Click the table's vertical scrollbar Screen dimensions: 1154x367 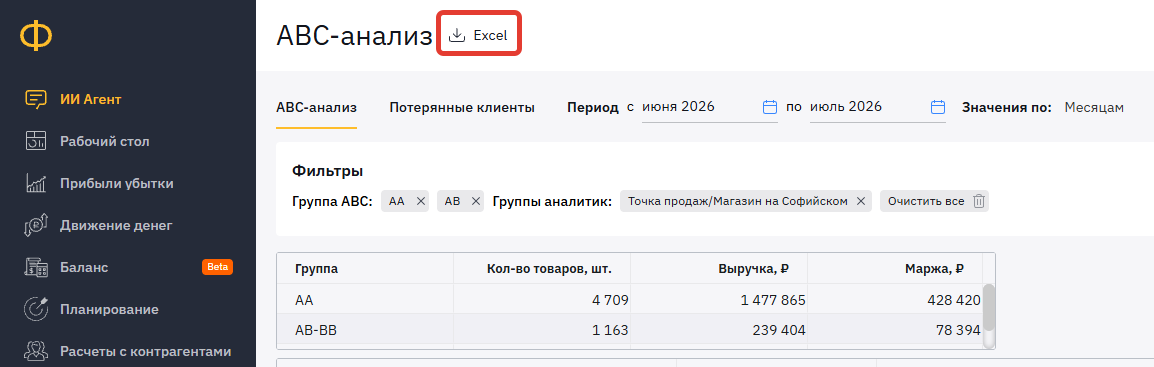click(989, 307)
